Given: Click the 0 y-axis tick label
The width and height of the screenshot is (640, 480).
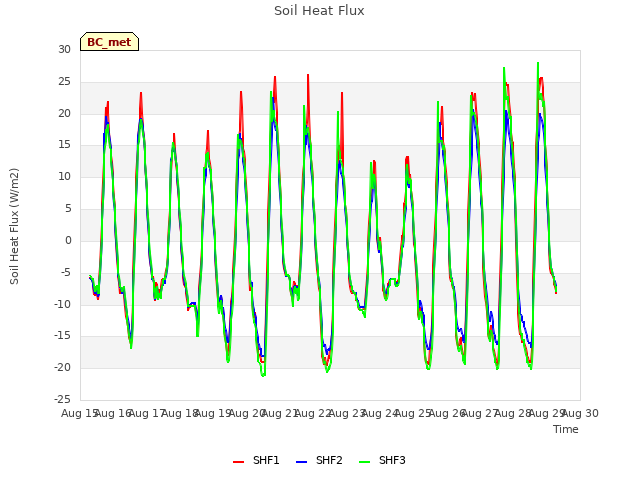Looking at the screenshot, I should [68, 240].
